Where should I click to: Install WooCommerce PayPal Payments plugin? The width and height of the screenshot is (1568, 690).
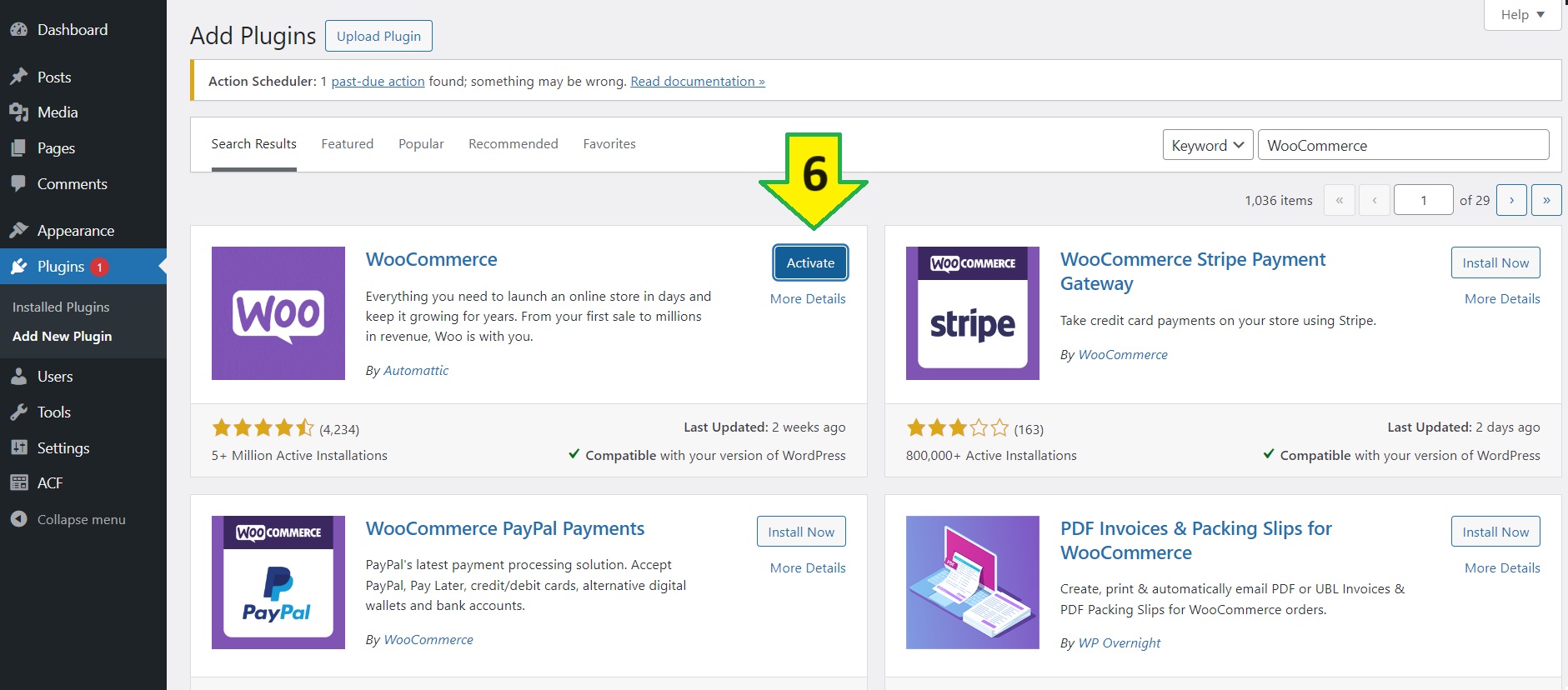pyautogui.click(x=801, y=532)
